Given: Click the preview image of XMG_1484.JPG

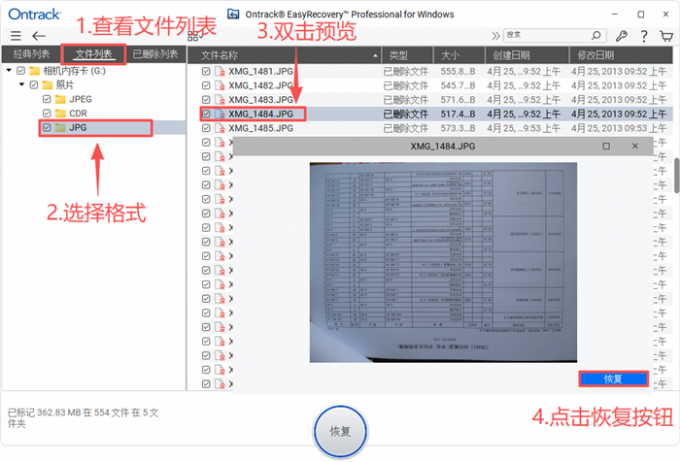Looking at the screenshot, I should coord(443,262).
